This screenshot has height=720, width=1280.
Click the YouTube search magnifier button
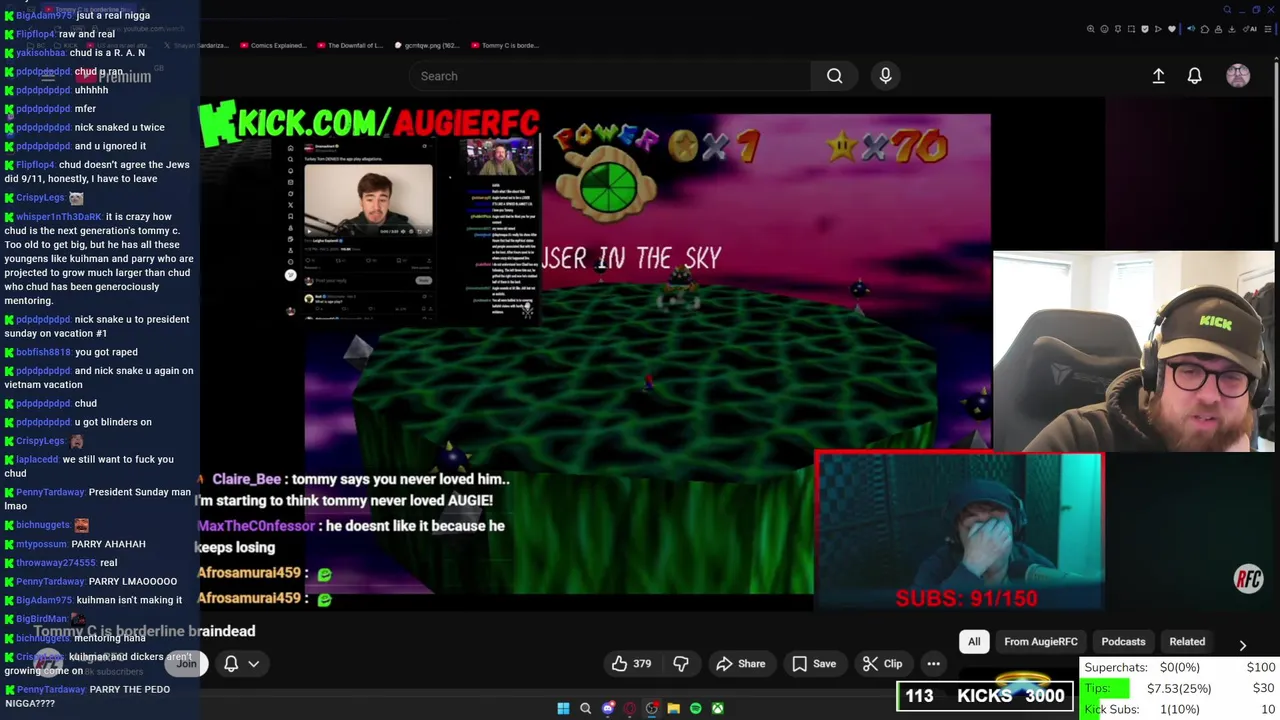click(x=834, y=76)
